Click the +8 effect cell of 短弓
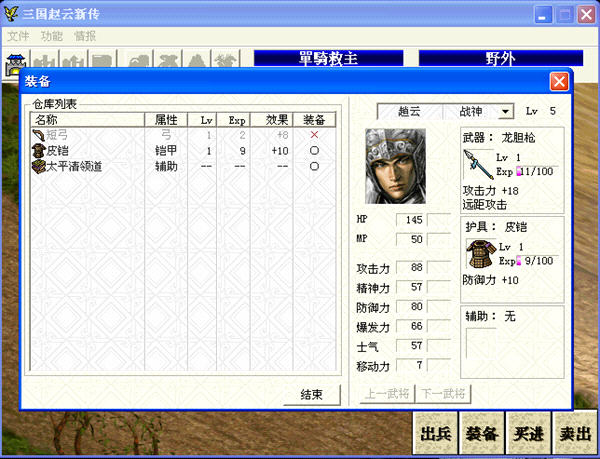 click(x=283, y=135)
